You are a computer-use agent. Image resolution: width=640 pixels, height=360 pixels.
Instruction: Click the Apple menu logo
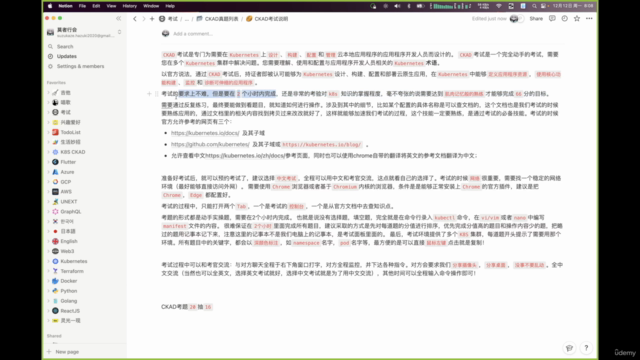coord(50,6)
